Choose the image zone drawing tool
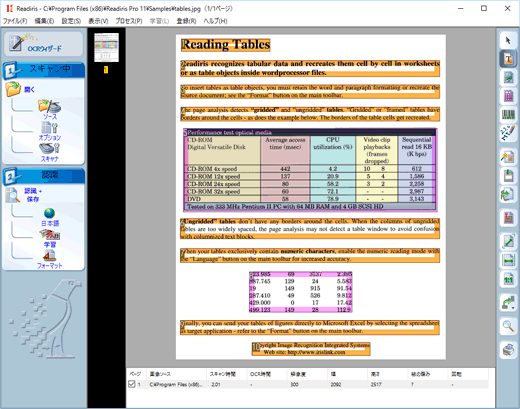520x409 pixels. pyautogui.click(x=508, y=78)
